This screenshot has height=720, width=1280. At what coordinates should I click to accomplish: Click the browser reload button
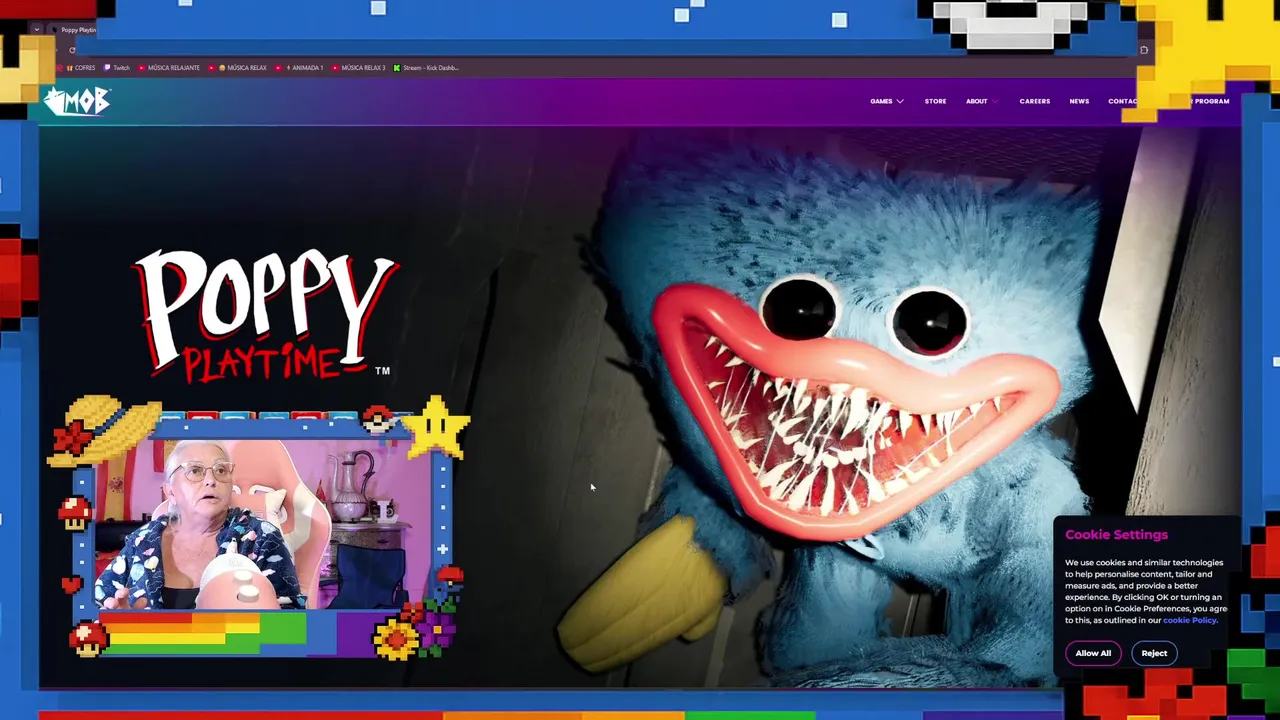[x=72, y=49]
